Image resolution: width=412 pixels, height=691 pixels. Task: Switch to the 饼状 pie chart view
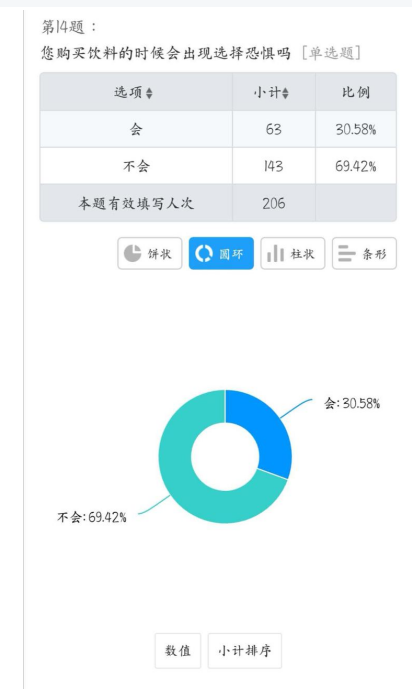pyautogui.click(x=150, y=253)
